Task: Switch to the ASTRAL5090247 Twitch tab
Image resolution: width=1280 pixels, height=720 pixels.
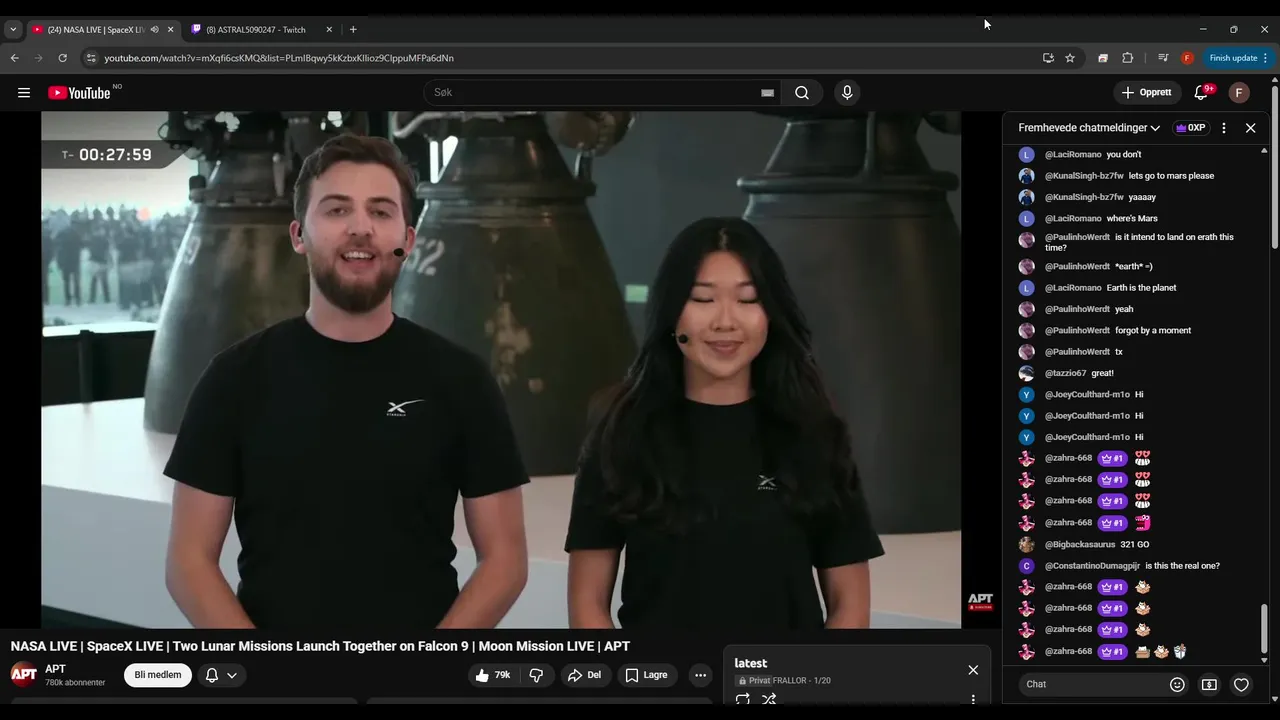Action: point(263,30)
